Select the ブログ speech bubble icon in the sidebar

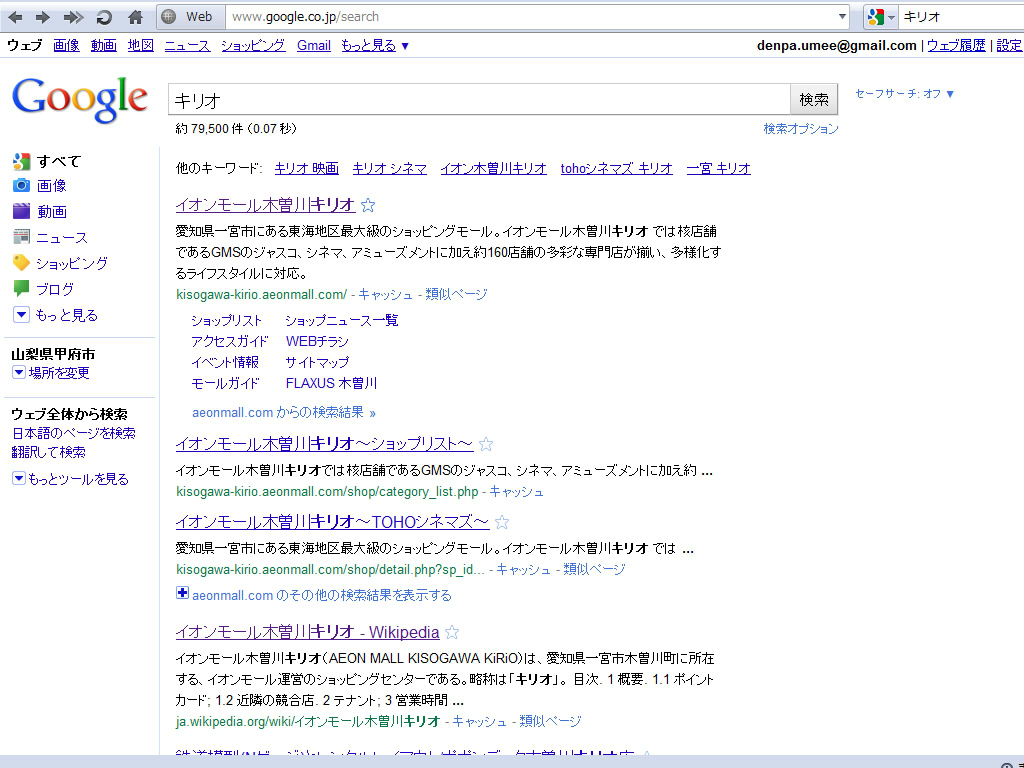(x=22, y=288)
